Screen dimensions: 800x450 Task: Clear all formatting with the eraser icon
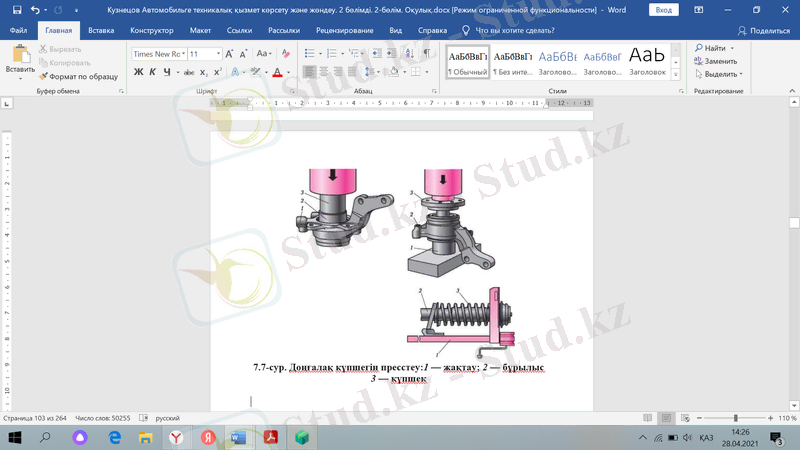tap(286, 54)
